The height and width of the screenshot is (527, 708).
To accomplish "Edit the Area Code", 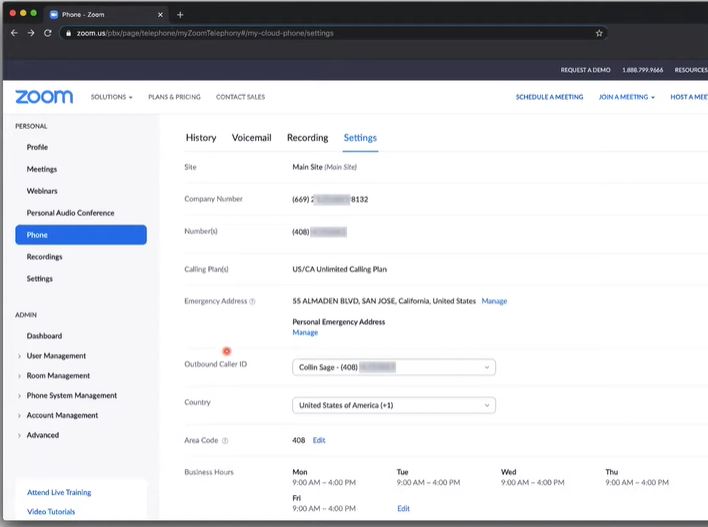I will (319, 440).
